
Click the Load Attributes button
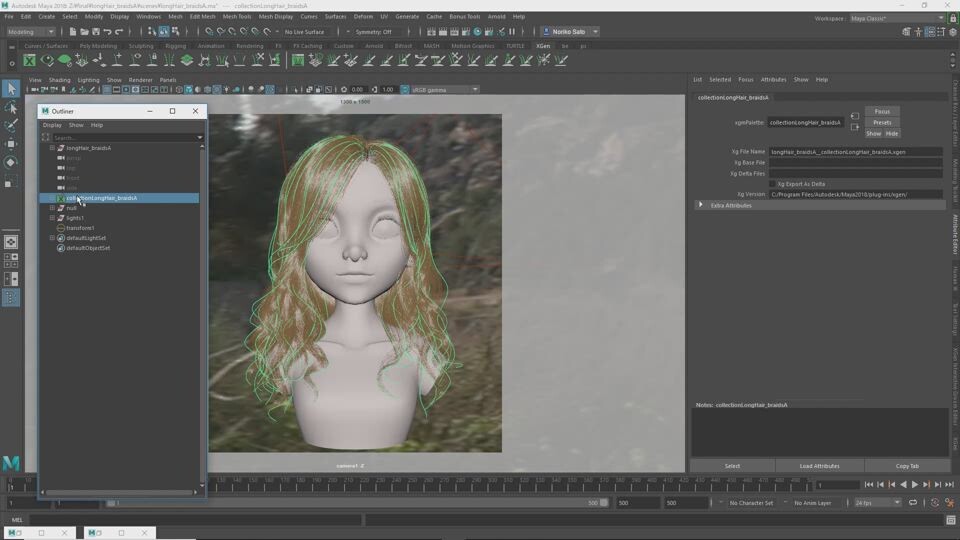pos(819,466)
